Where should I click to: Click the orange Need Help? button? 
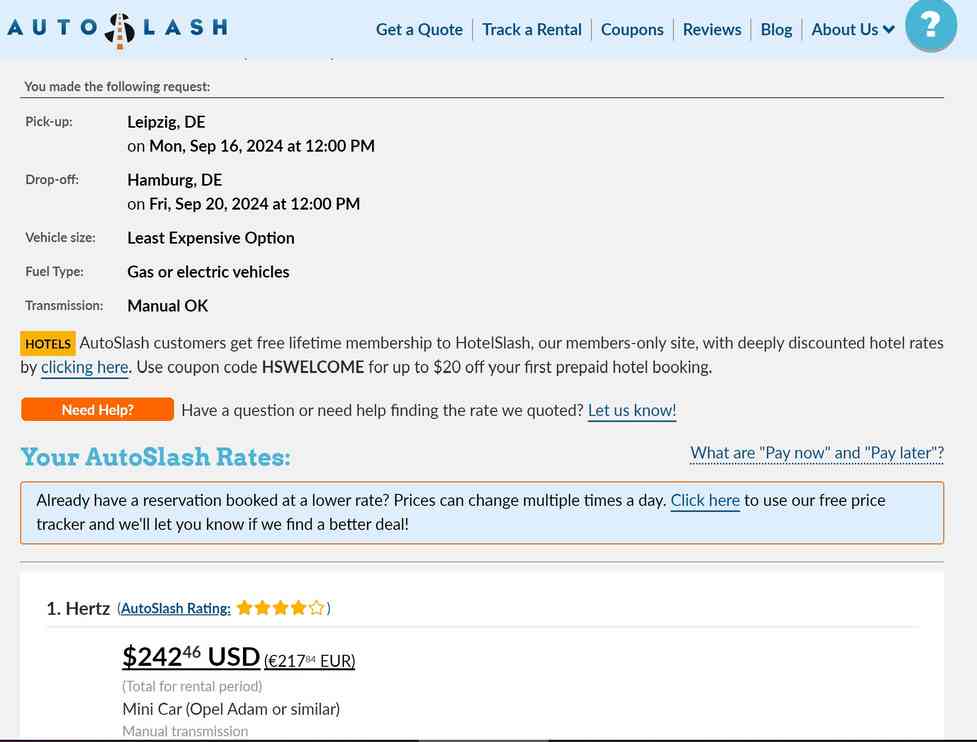tap(97, 409)
